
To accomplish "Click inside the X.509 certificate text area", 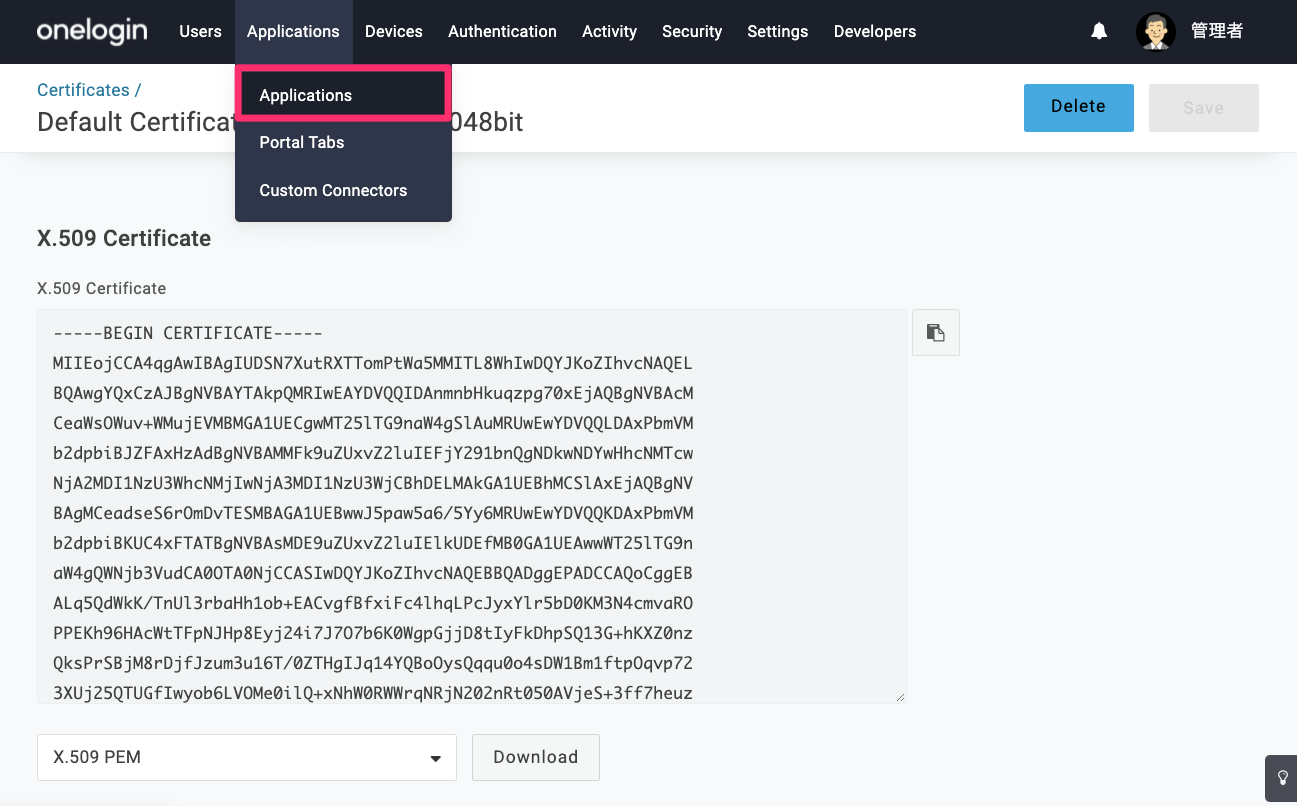I will pyautogui.click(x=472, y=506).
